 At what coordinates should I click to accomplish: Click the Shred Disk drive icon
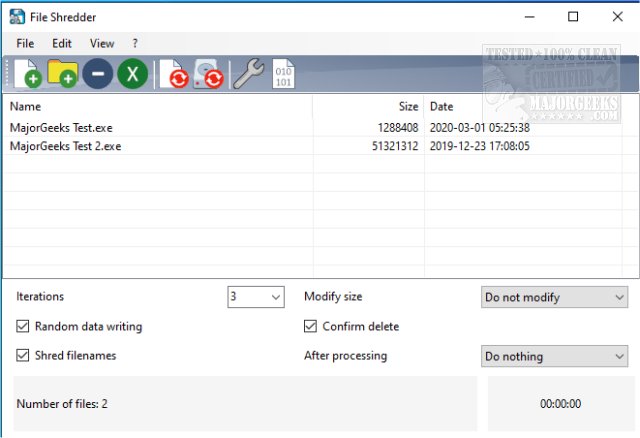(208, 75)
